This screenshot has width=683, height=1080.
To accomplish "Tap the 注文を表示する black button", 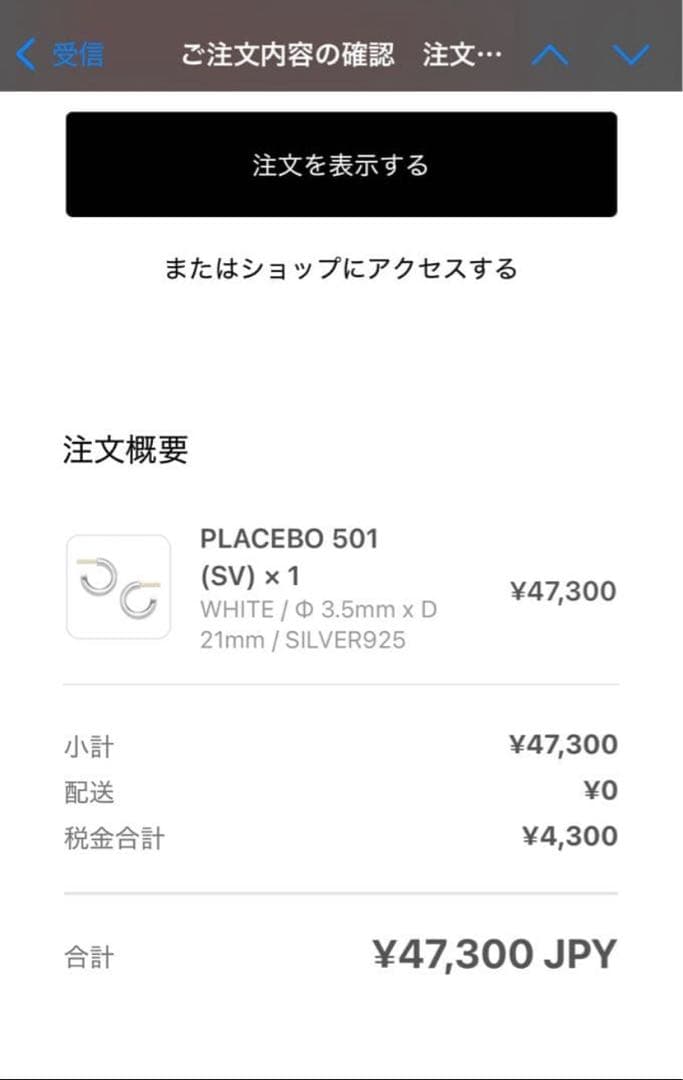I will click(x=341, y=163).
